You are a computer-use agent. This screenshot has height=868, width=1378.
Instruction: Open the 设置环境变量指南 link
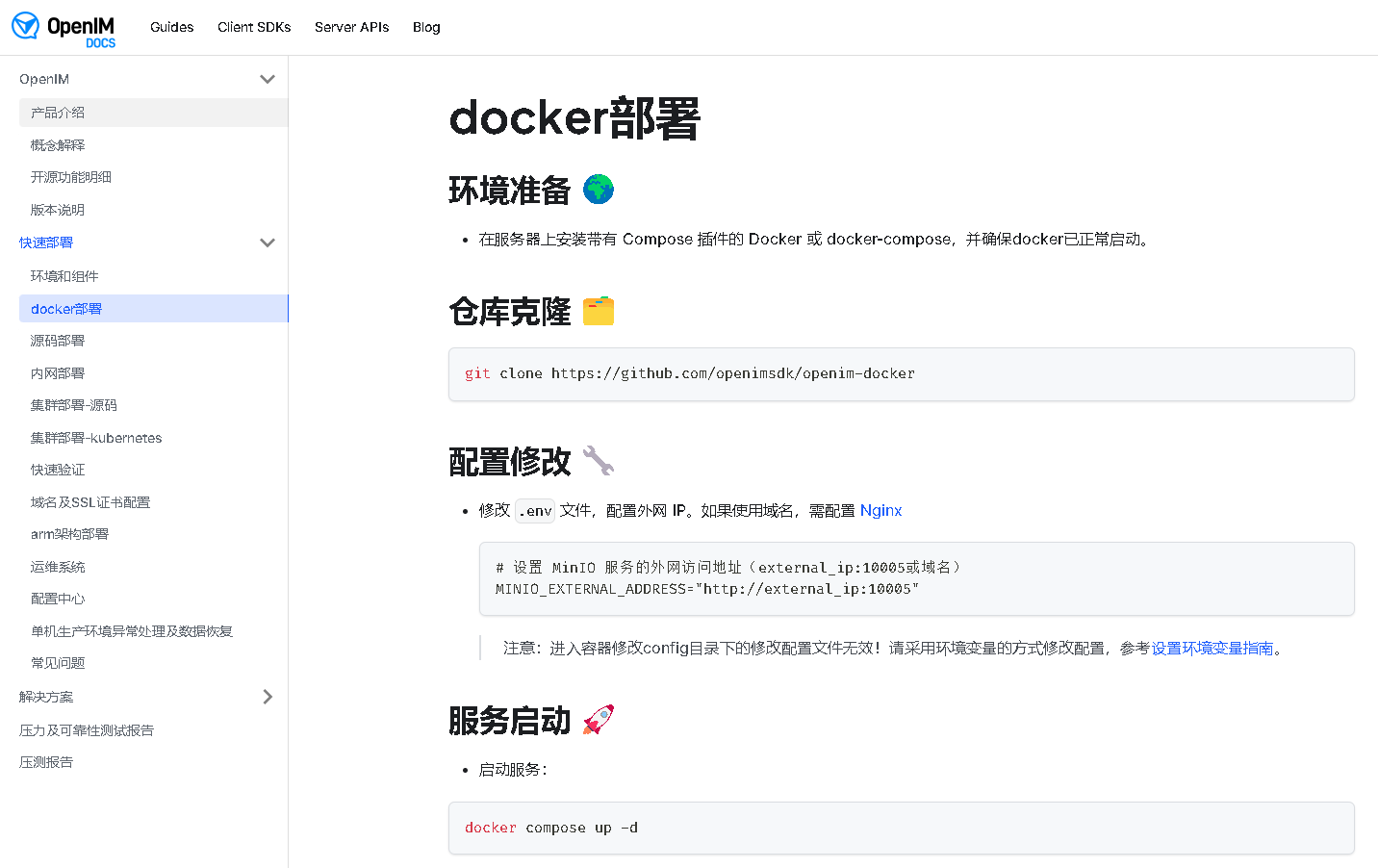[x=1212, y=649]
